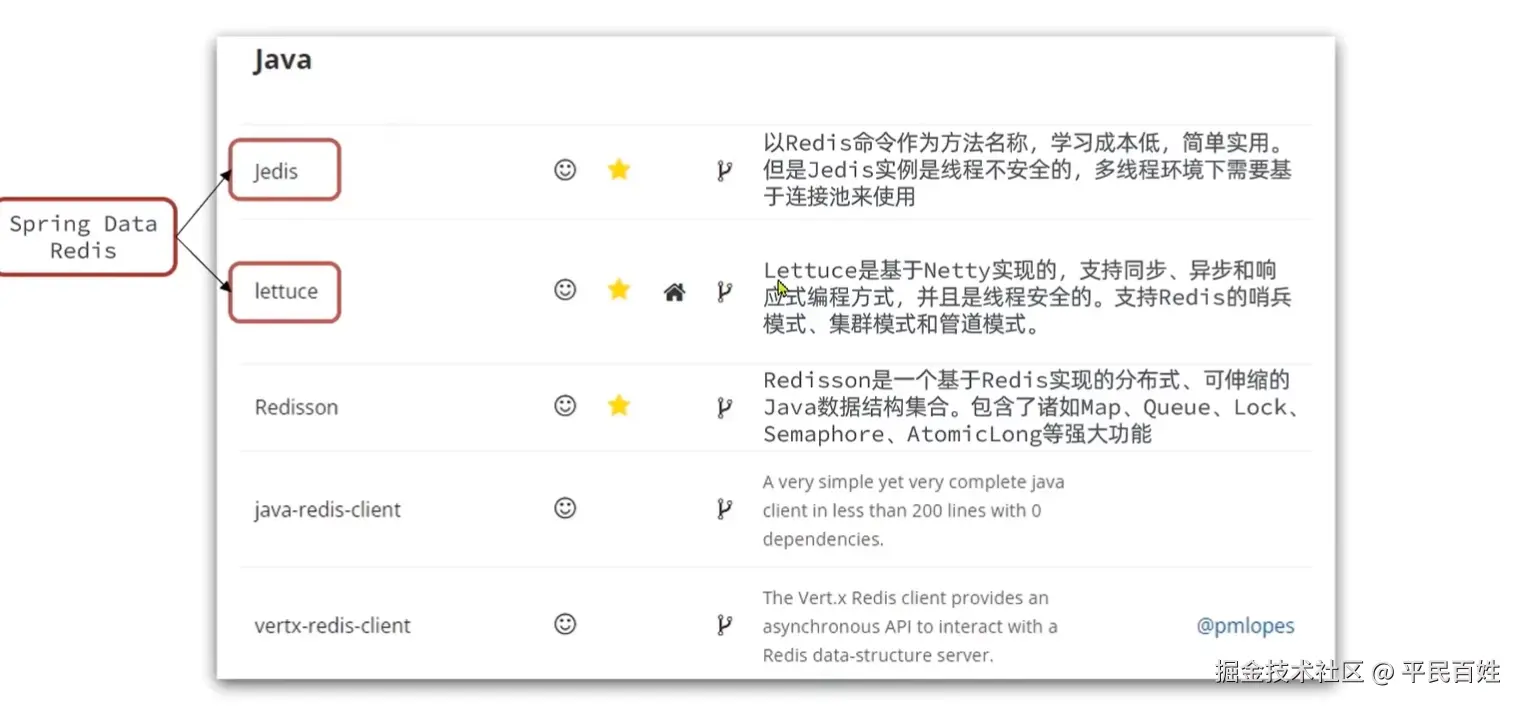The image size is (1521, 706).
Task: Click the Spring Data Redis box
Action: (x=84, y=237)
